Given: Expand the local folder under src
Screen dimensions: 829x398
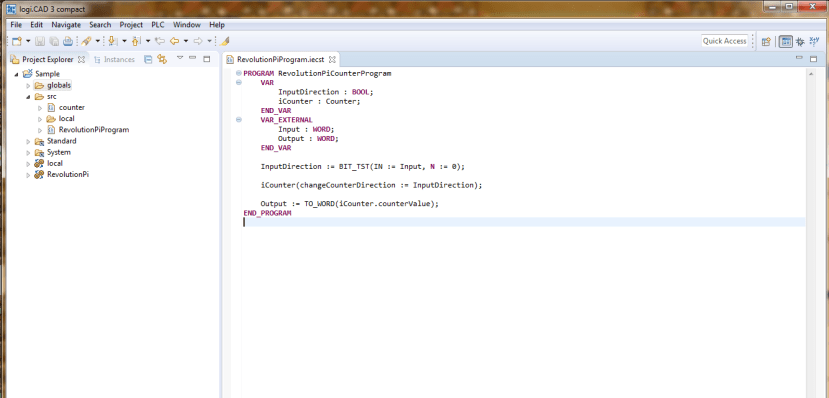Looking at the screenshot, I should [x=40, y=119].
